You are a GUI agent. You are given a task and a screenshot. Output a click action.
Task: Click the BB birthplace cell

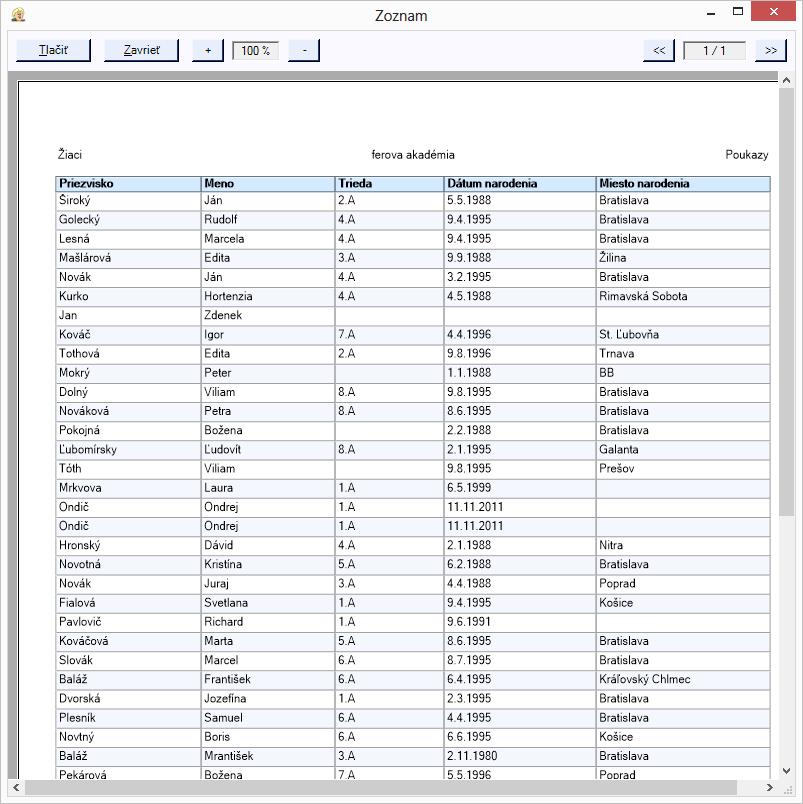coord(683,373)
